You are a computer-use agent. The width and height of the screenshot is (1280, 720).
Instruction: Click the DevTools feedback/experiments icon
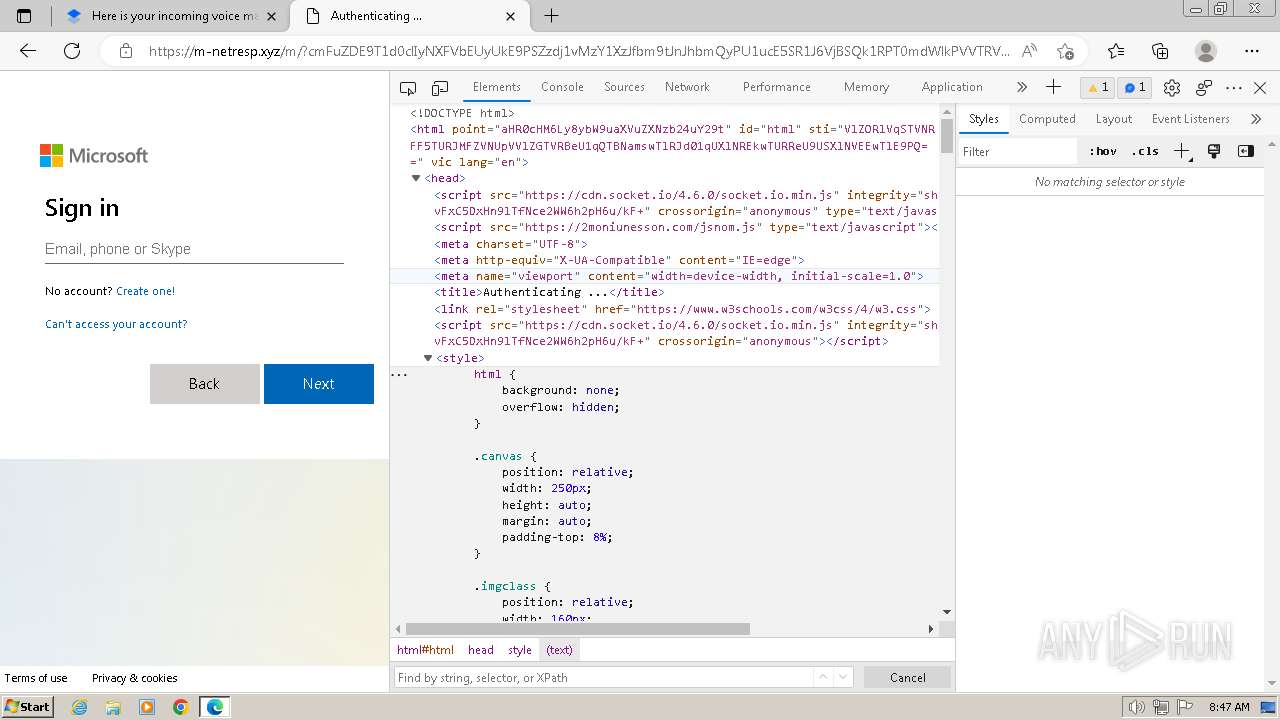1204,88
